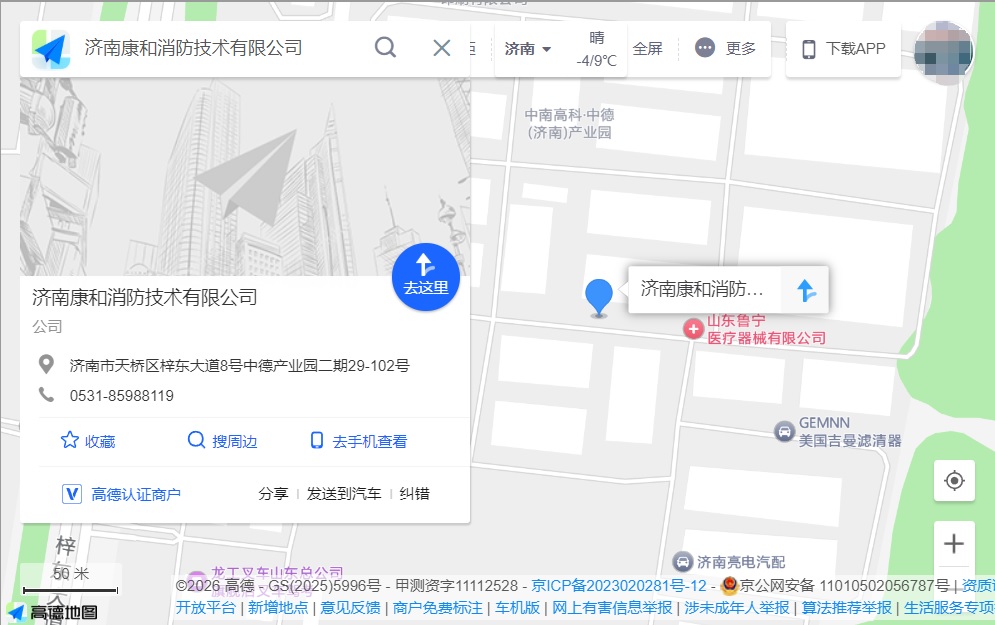Click 高德认证商户 verified merchant link
Image resolution: width=995 pixels, height=625 pixels.
[122, 494]
